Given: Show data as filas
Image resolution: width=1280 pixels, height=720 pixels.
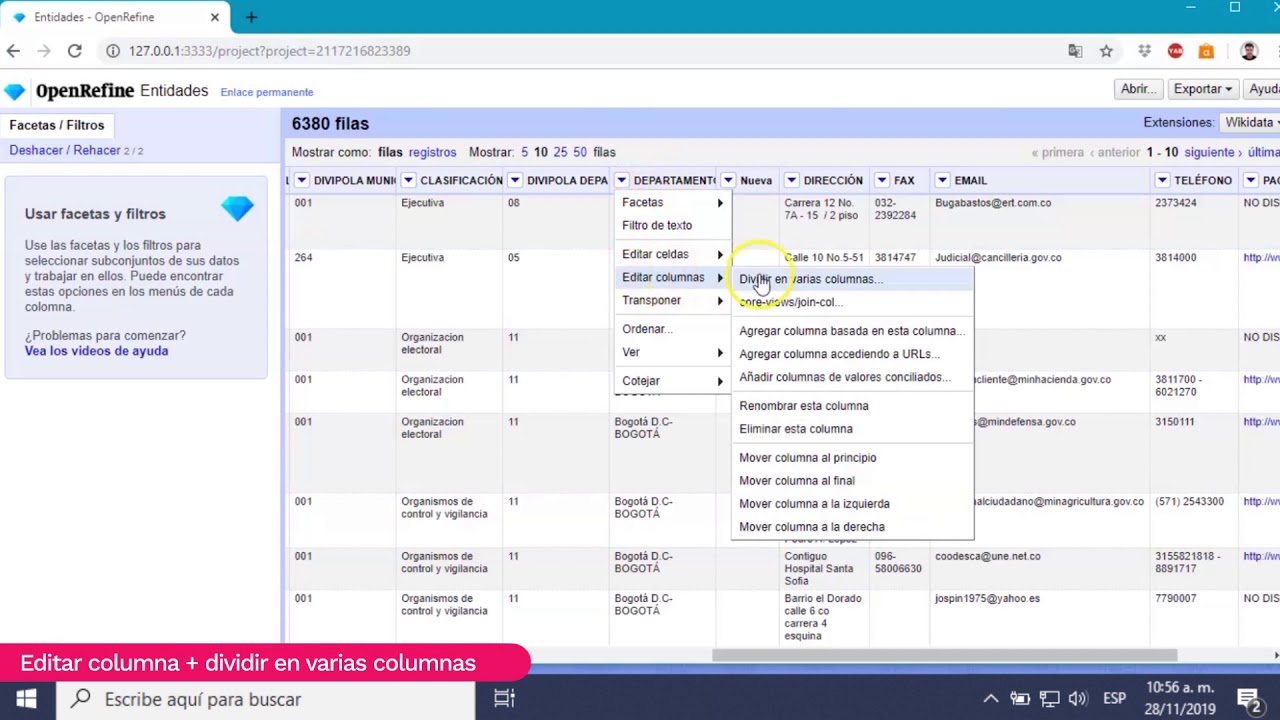Looking at the screenshot, I should [390, 152].
